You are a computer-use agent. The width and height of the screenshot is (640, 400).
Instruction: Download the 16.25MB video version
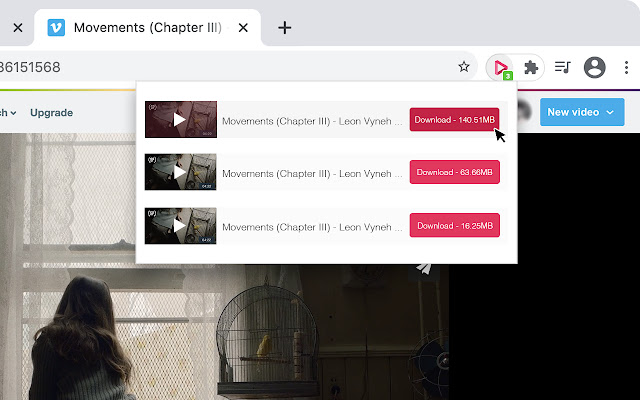[x=455, y=225]
